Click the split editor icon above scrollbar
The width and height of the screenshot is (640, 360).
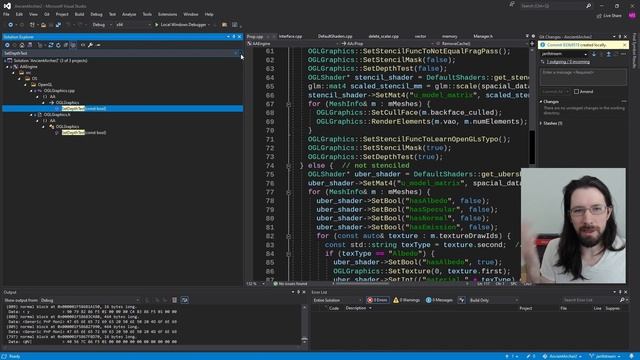[532, 44]
